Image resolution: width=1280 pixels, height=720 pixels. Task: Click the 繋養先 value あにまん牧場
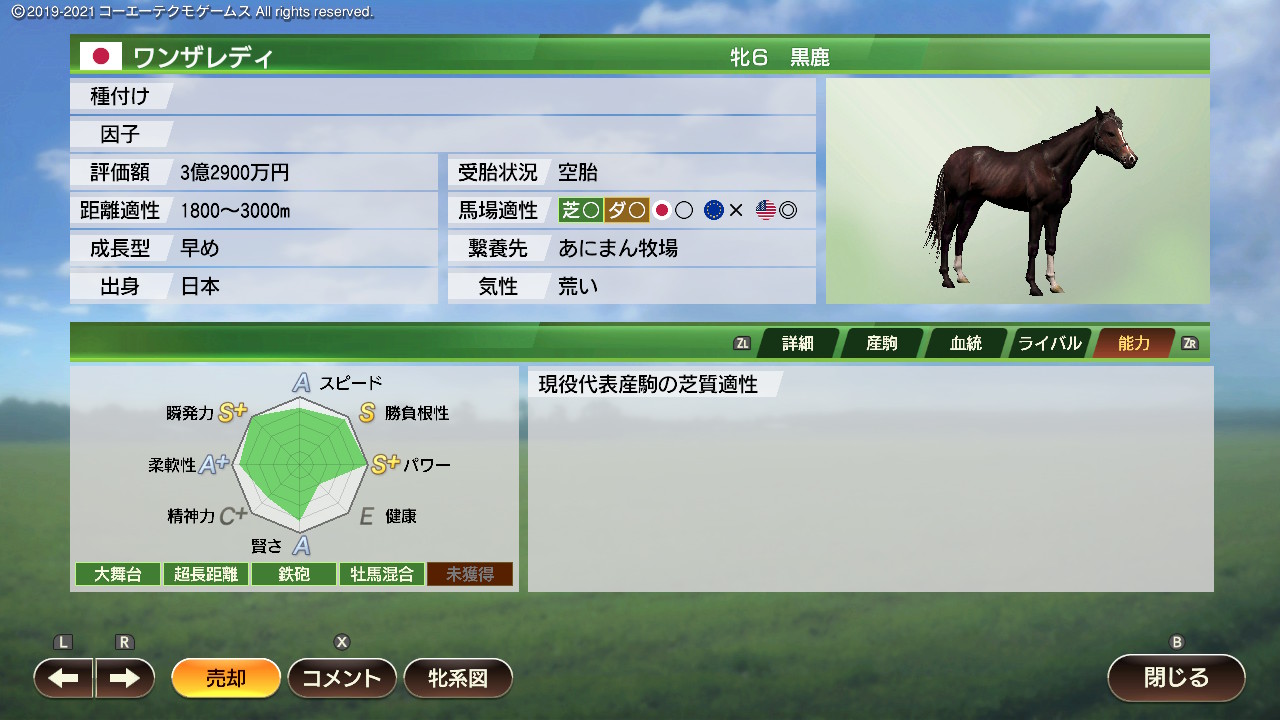click(x=618, y=249)
